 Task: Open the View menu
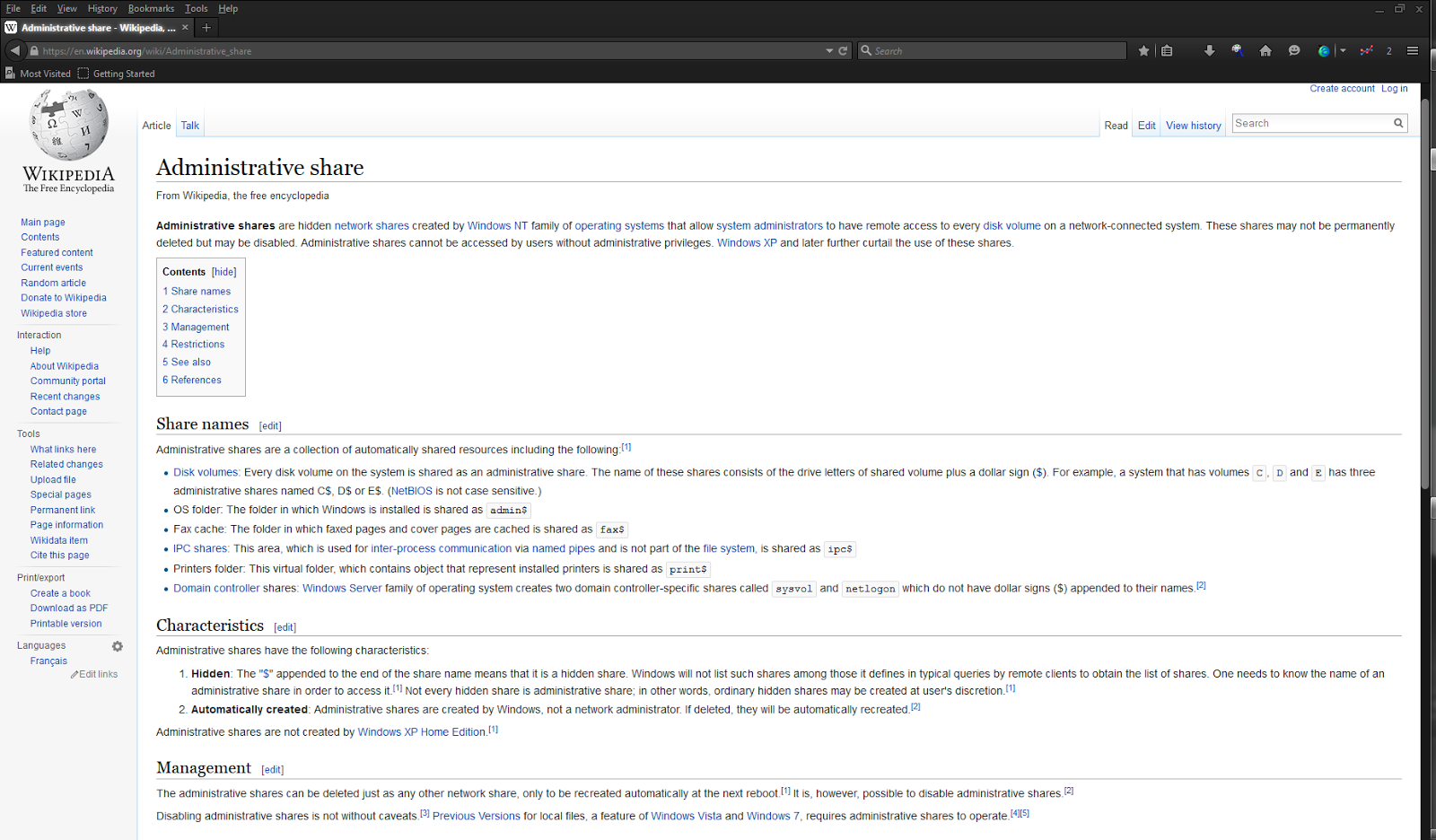pos(67,9)
